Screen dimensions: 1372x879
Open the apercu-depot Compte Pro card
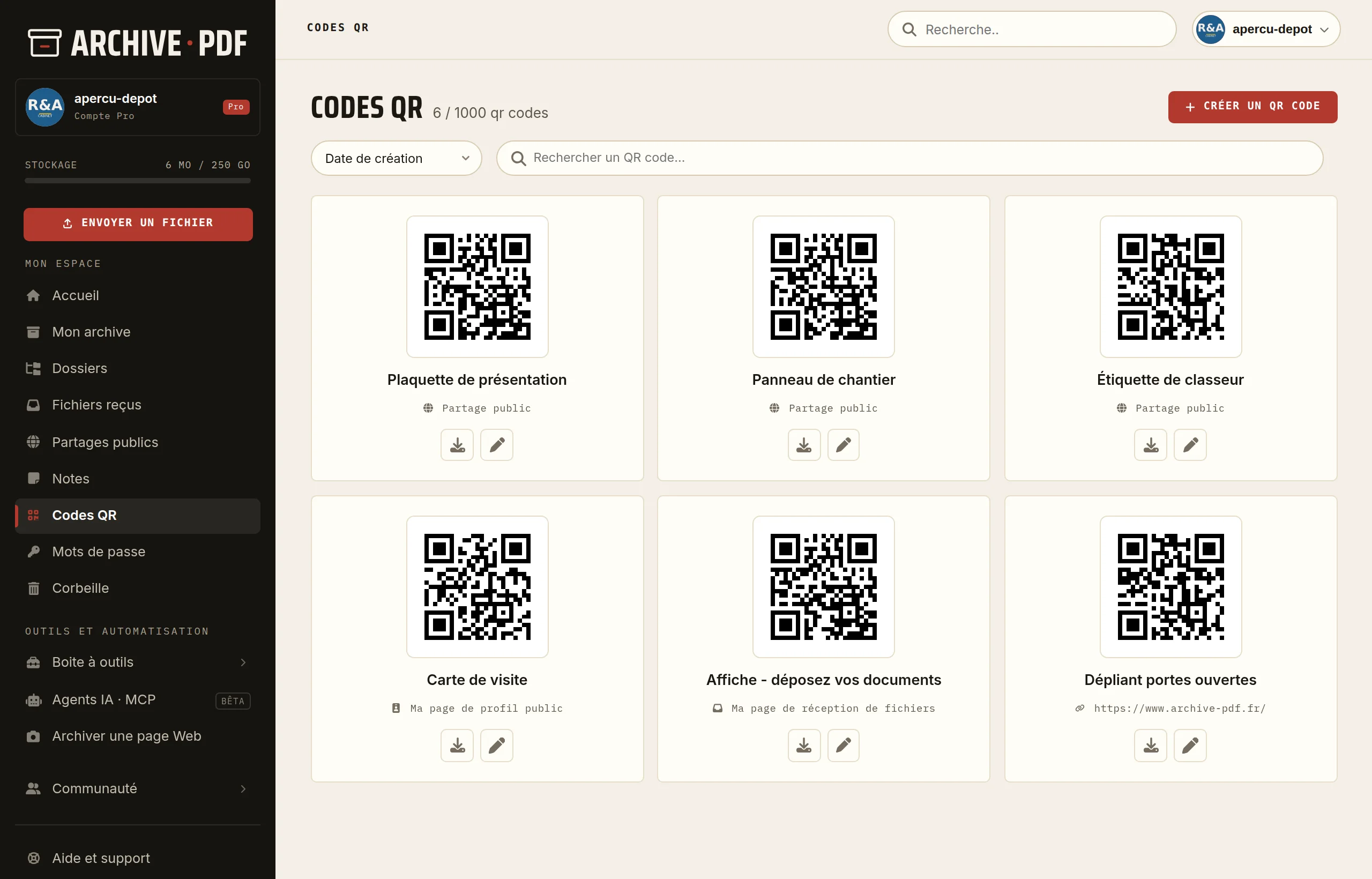point(138,107)
